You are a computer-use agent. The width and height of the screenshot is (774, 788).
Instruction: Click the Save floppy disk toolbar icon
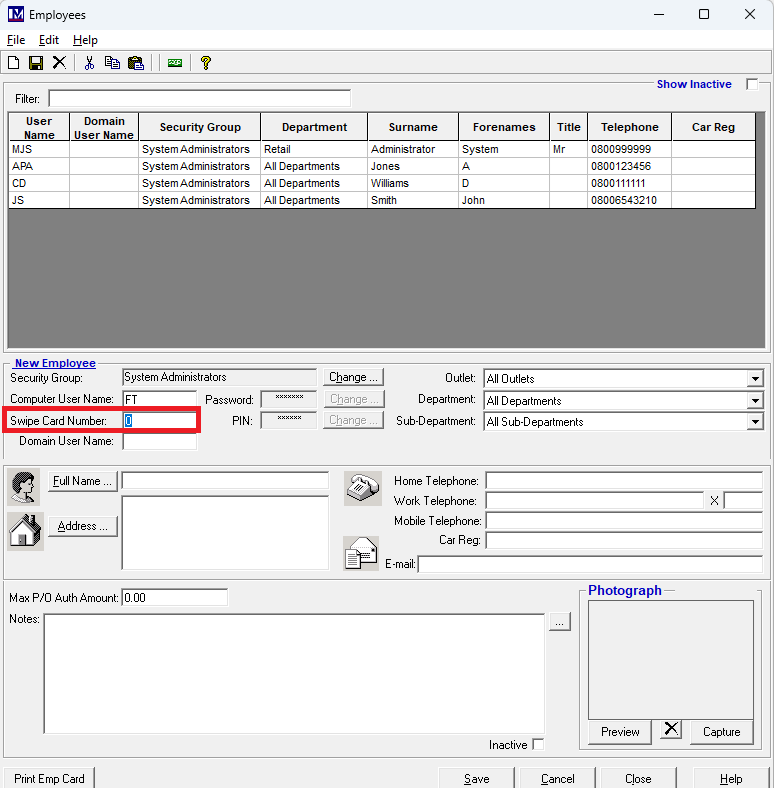pyautogui.click(x=36, y=62)
